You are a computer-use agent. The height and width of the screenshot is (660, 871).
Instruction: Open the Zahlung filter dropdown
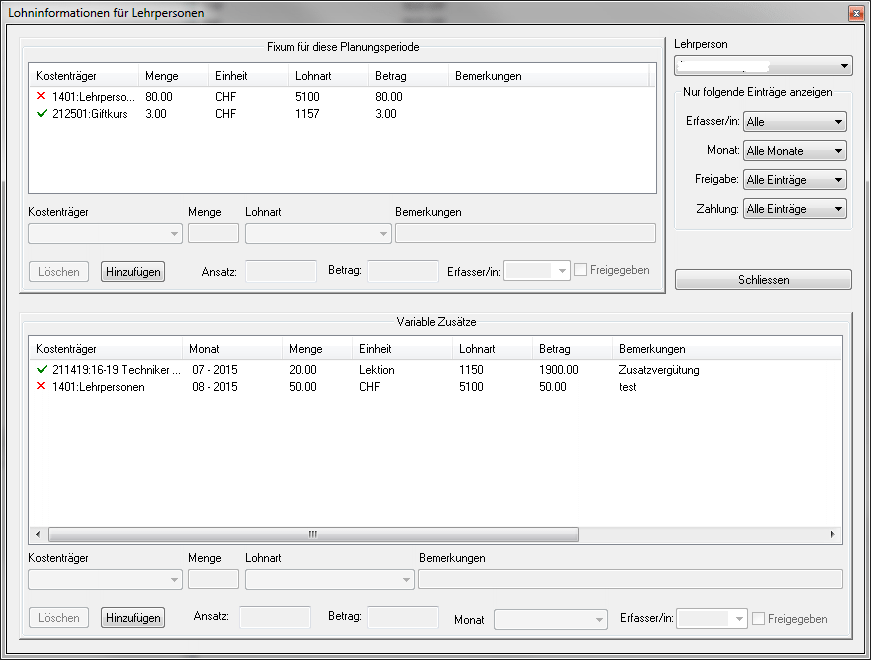(x=795, y=209)
